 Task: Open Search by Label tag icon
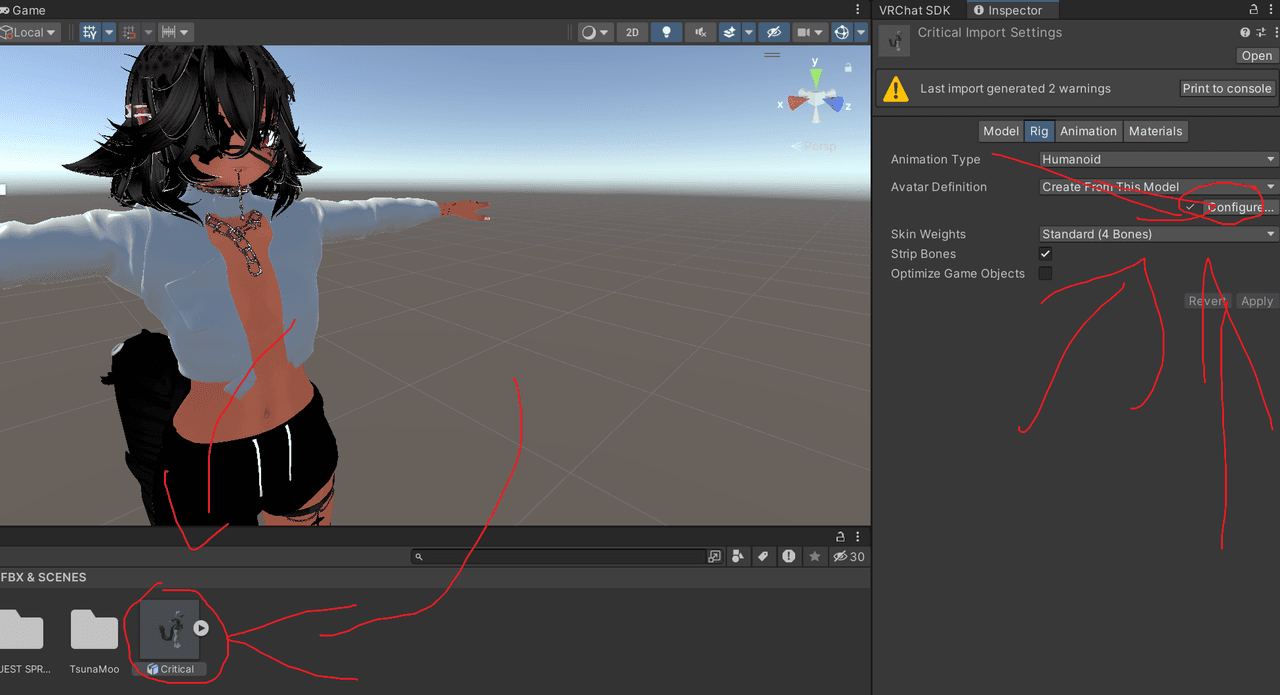764,556
